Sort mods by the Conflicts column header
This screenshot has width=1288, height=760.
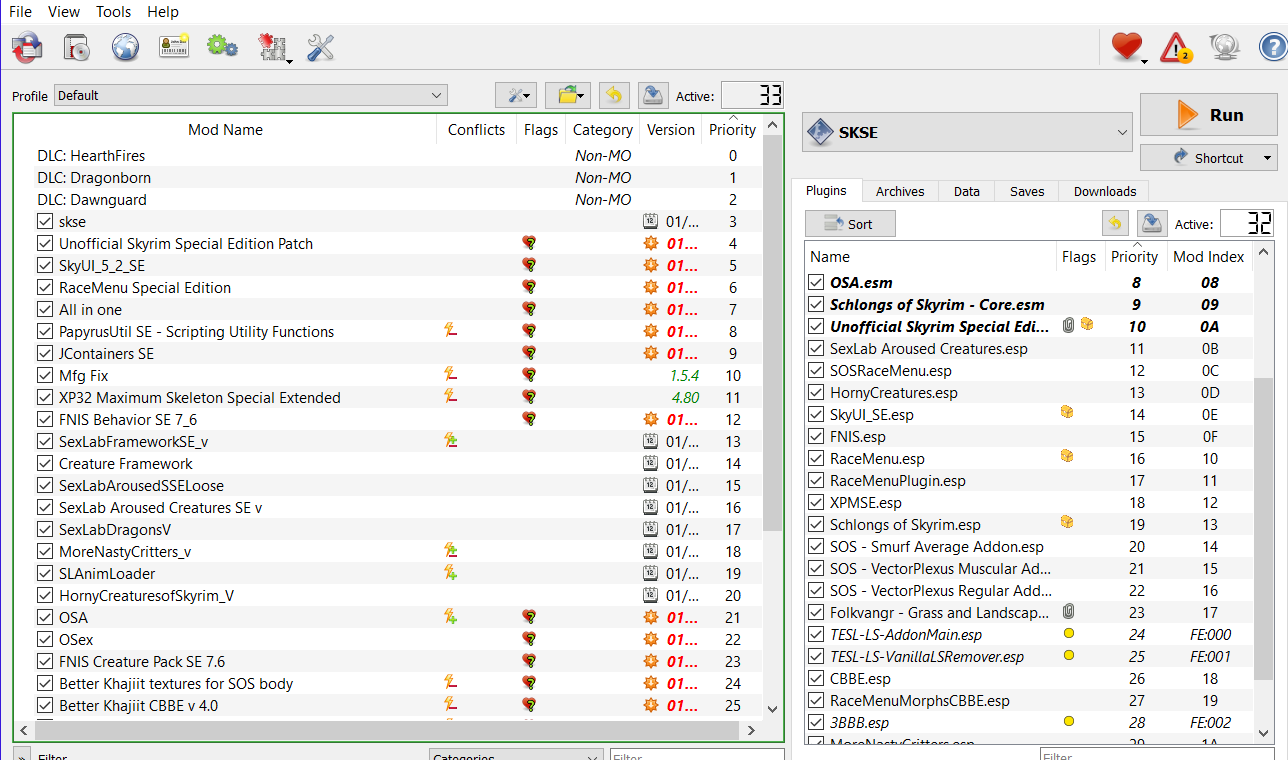click(476, 130)
